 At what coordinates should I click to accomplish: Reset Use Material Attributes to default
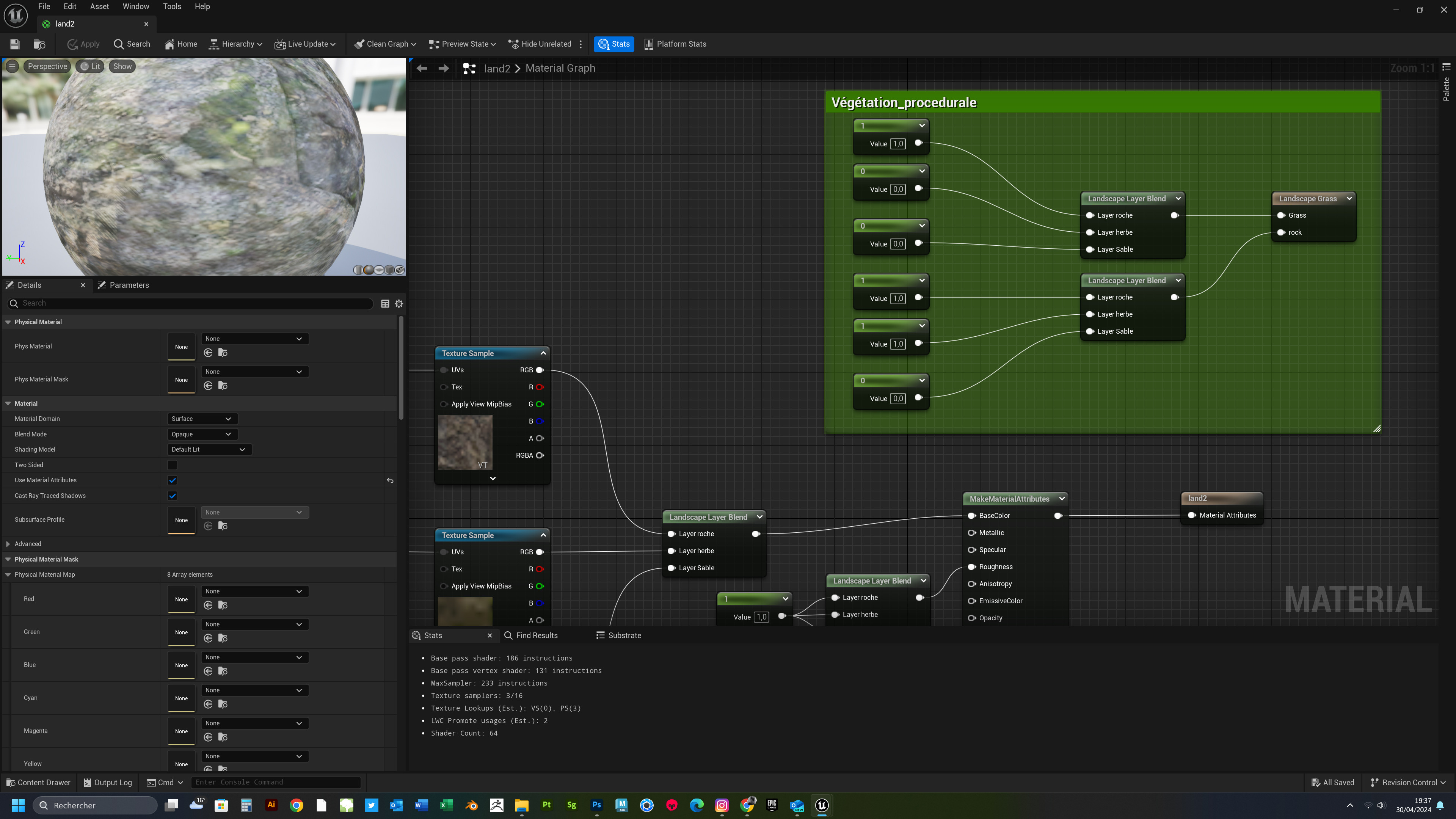point(390,480)
